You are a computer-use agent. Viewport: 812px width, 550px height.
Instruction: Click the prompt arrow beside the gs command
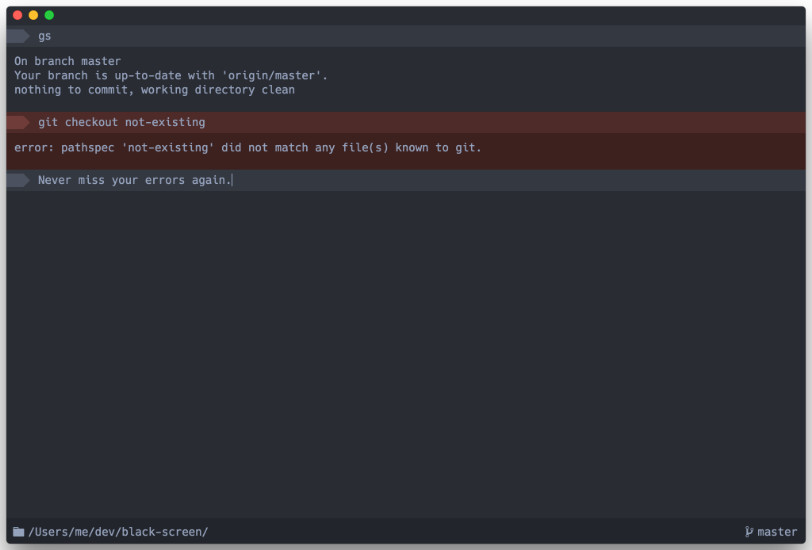pos(18,36)
